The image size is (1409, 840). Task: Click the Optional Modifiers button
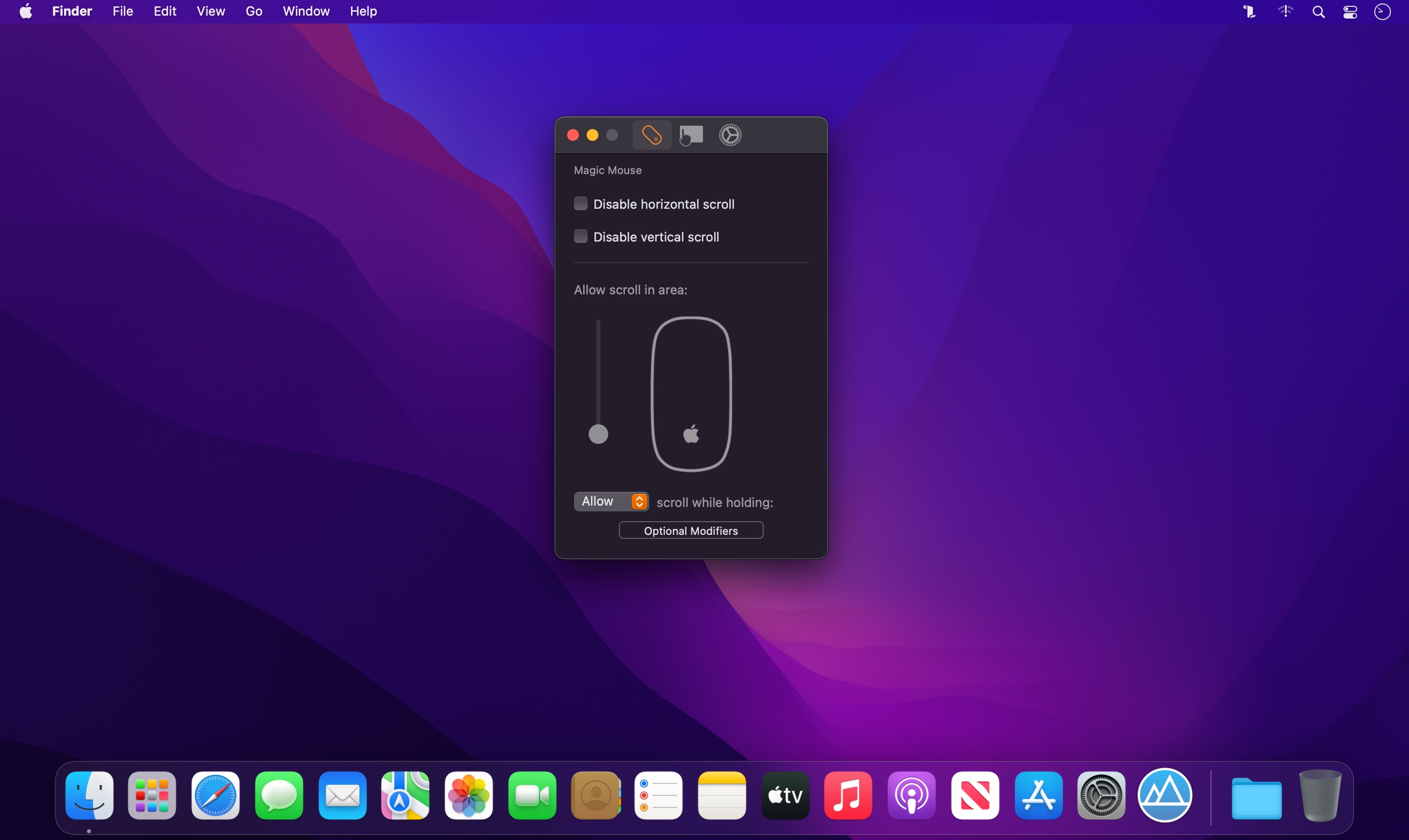point(691,531)
